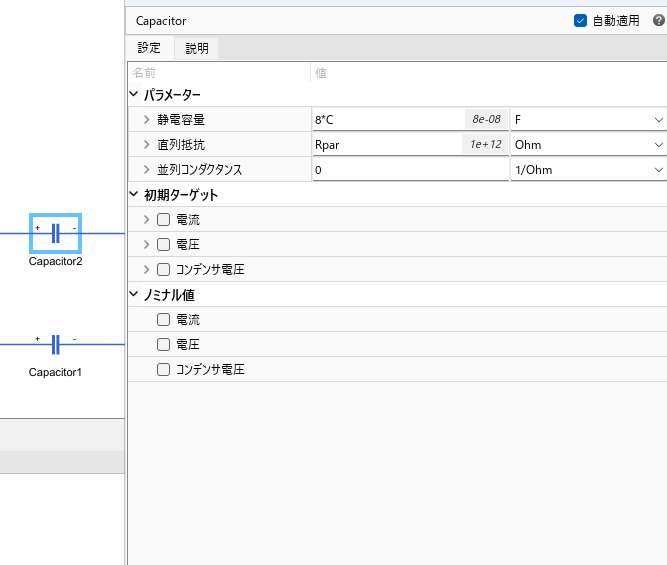Click the Capacitor2 label text

[x=55, y=261]
